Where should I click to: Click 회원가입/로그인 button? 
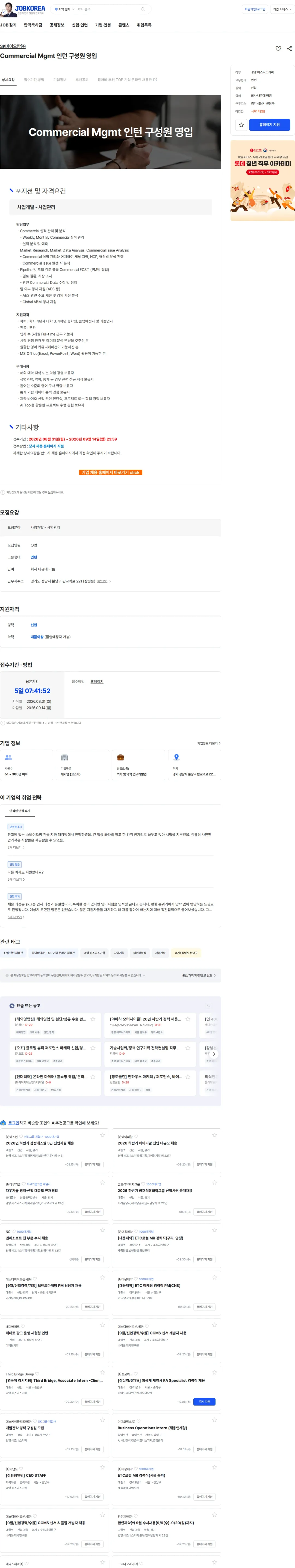click(255, 9)
